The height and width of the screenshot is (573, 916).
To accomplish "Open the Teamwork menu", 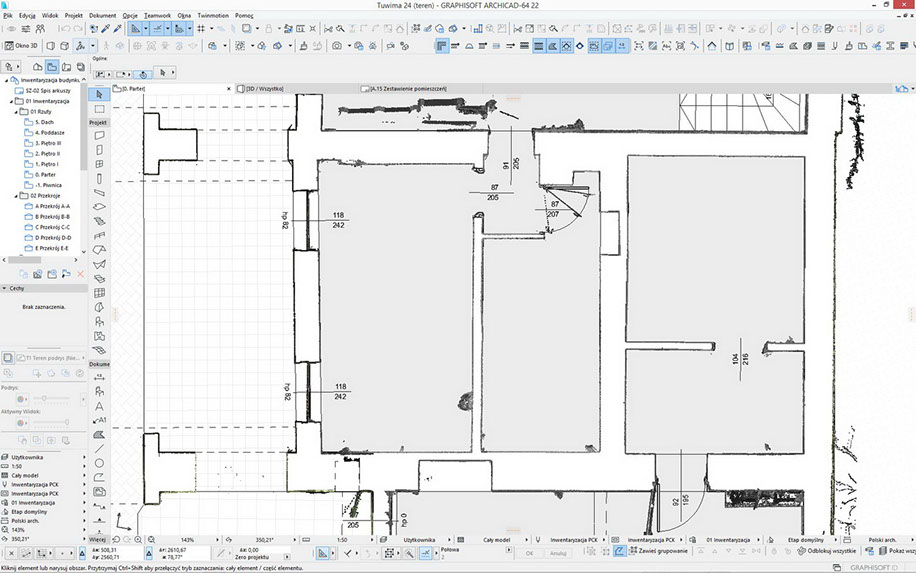I will [x=156, y=16].
